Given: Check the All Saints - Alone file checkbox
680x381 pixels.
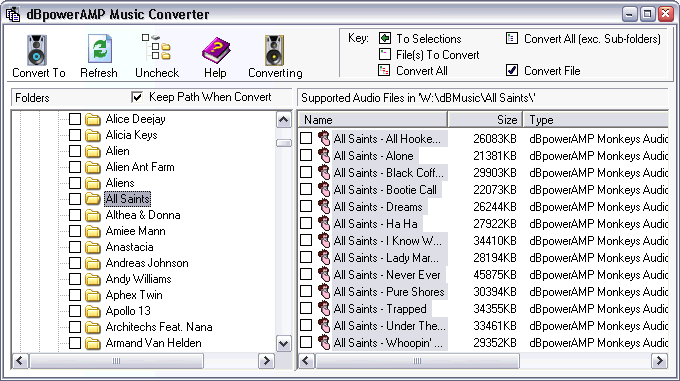Looking at the screenshot, I should click(x=306, y=155).
